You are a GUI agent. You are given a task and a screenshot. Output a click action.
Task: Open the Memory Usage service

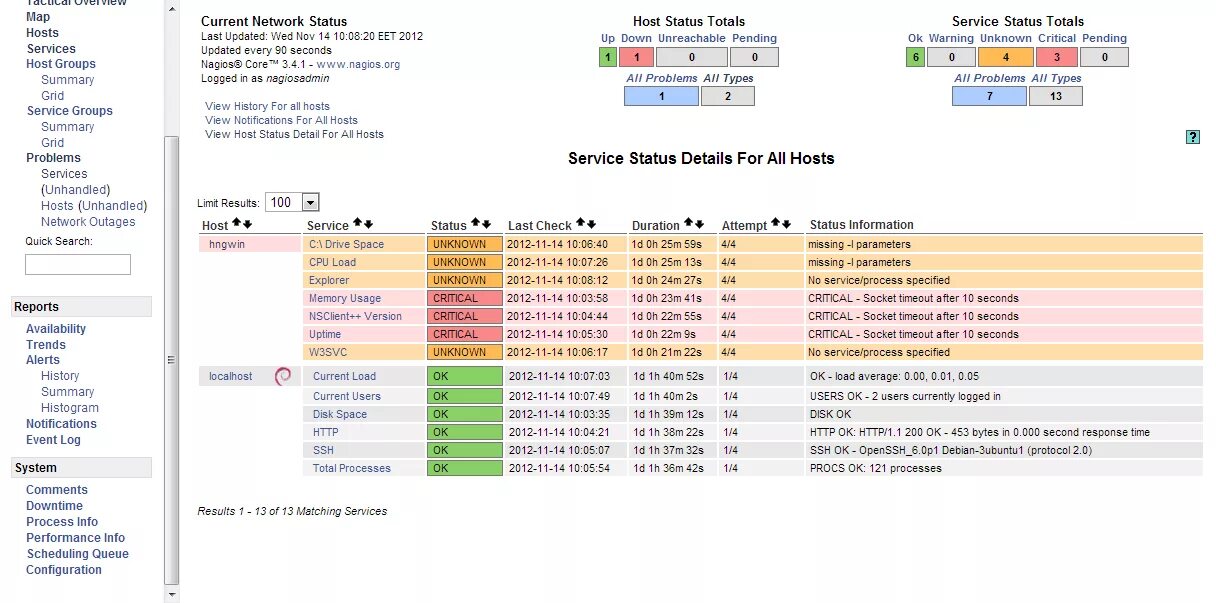345,298
